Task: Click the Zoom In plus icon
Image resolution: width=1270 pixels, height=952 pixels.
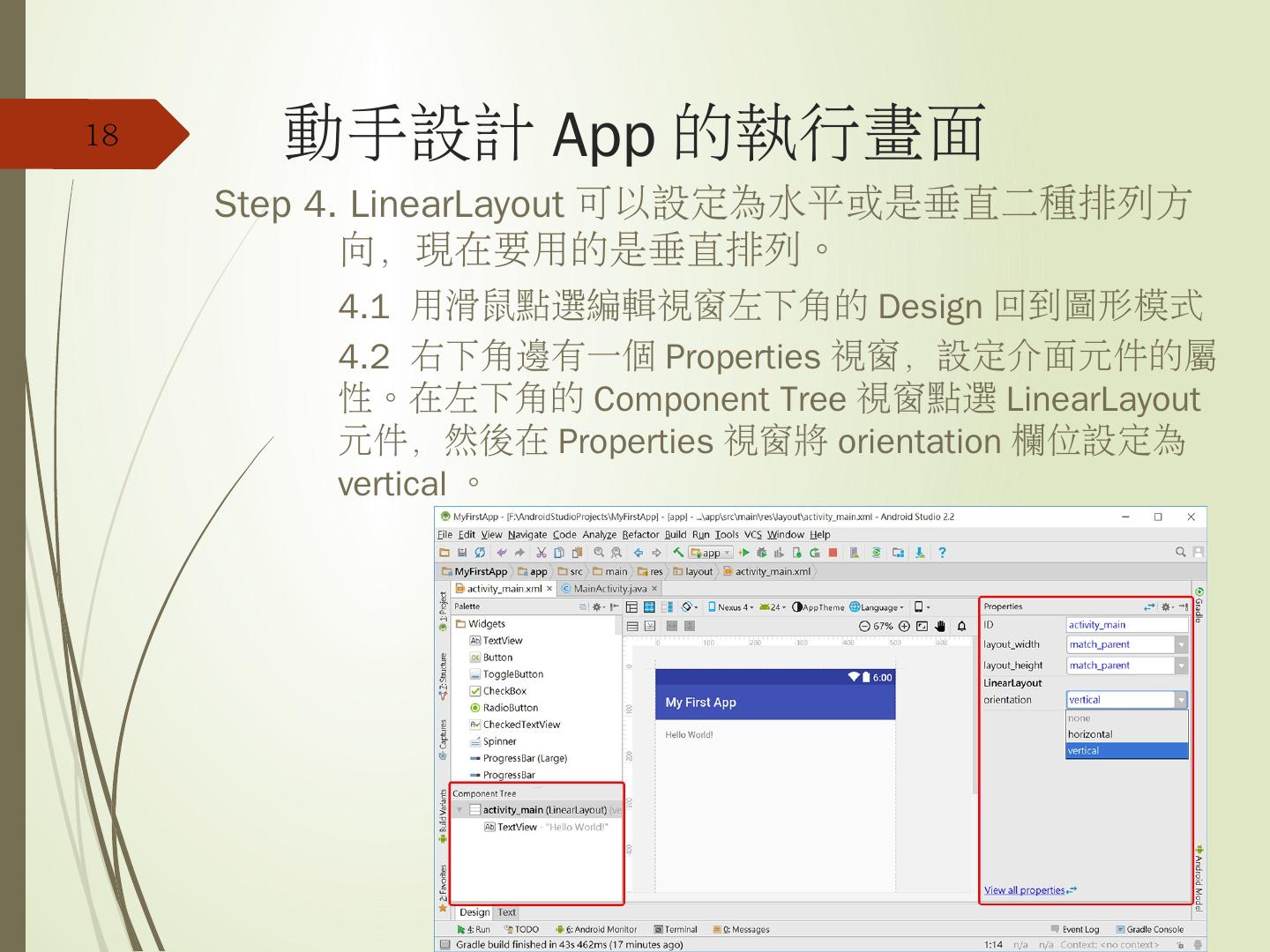Action: click(904, 626)
